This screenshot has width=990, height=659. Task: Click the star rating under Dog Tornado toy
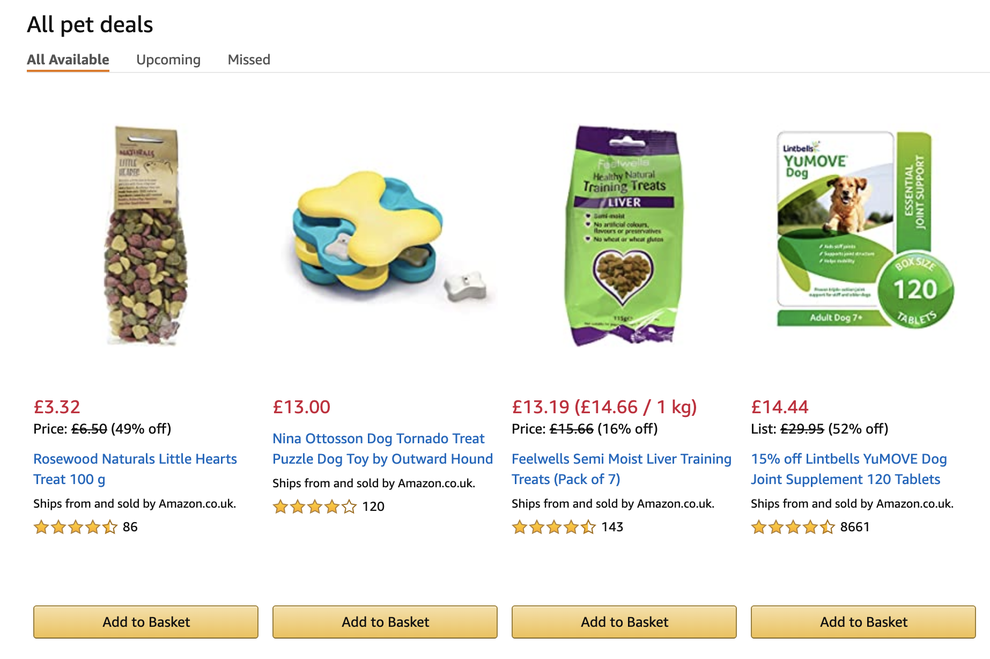click(x=314, y=507)
